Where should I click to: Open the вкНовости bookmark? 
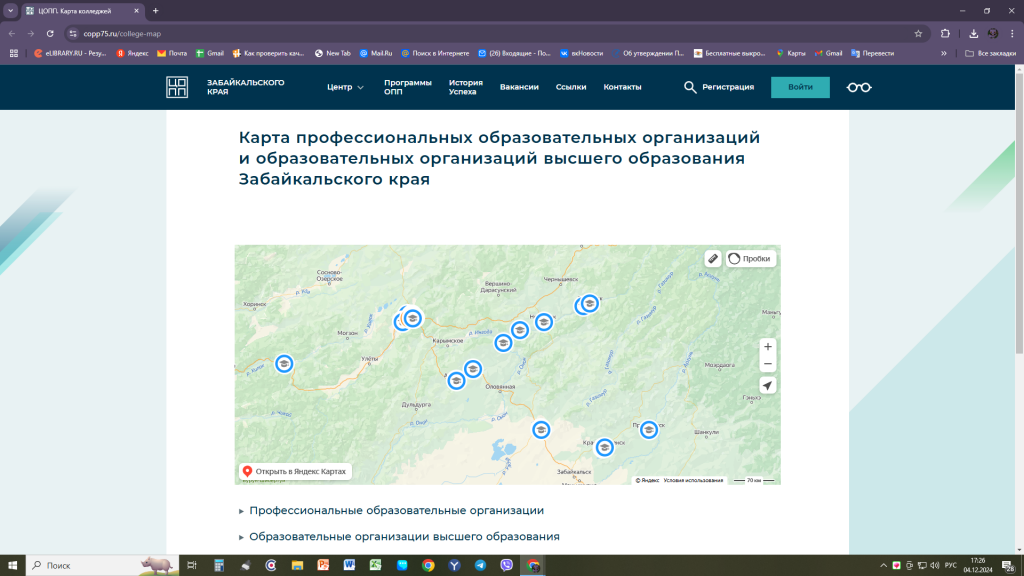point(581,54)
